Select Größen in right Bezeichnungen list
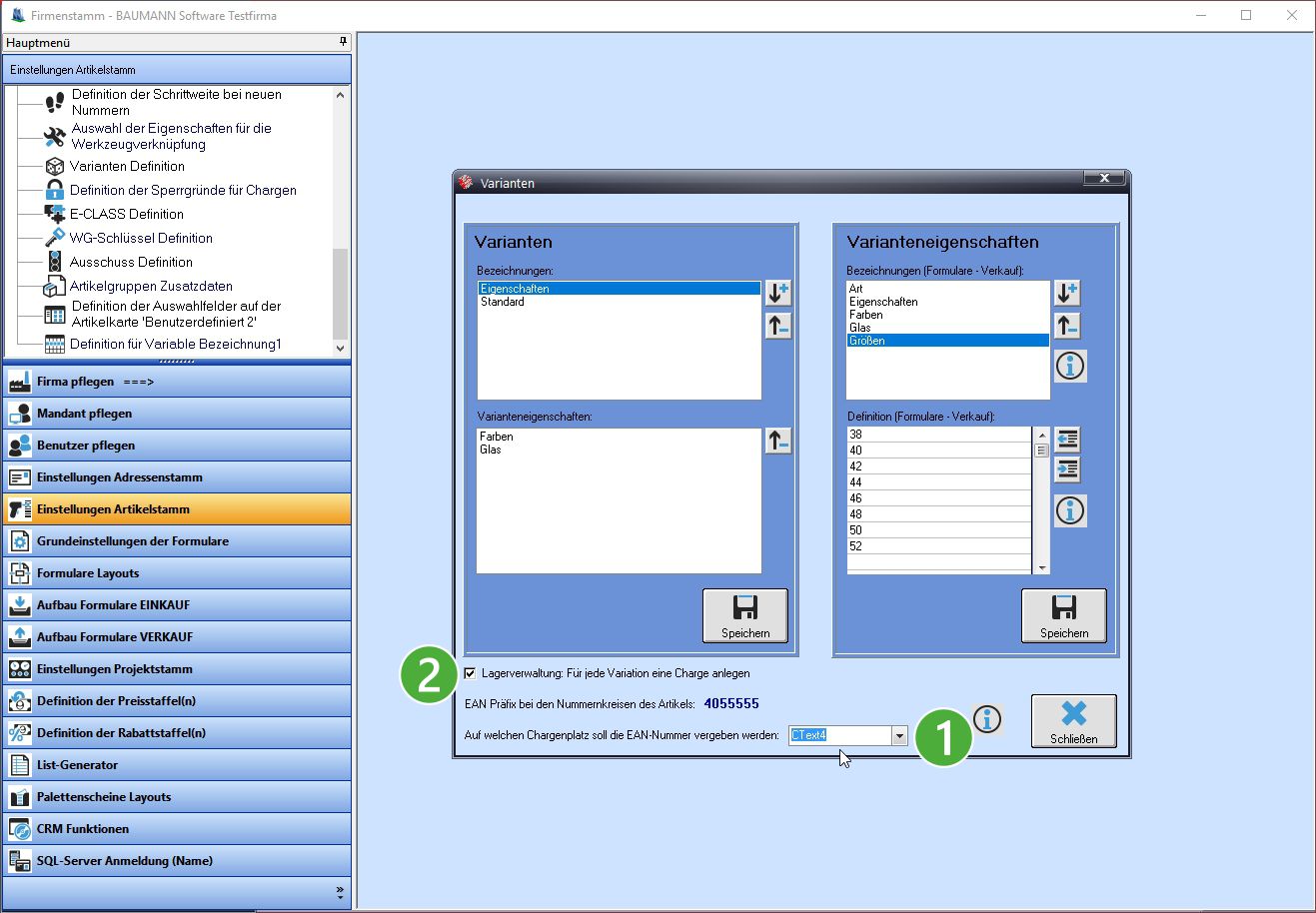 coord(947,341)
